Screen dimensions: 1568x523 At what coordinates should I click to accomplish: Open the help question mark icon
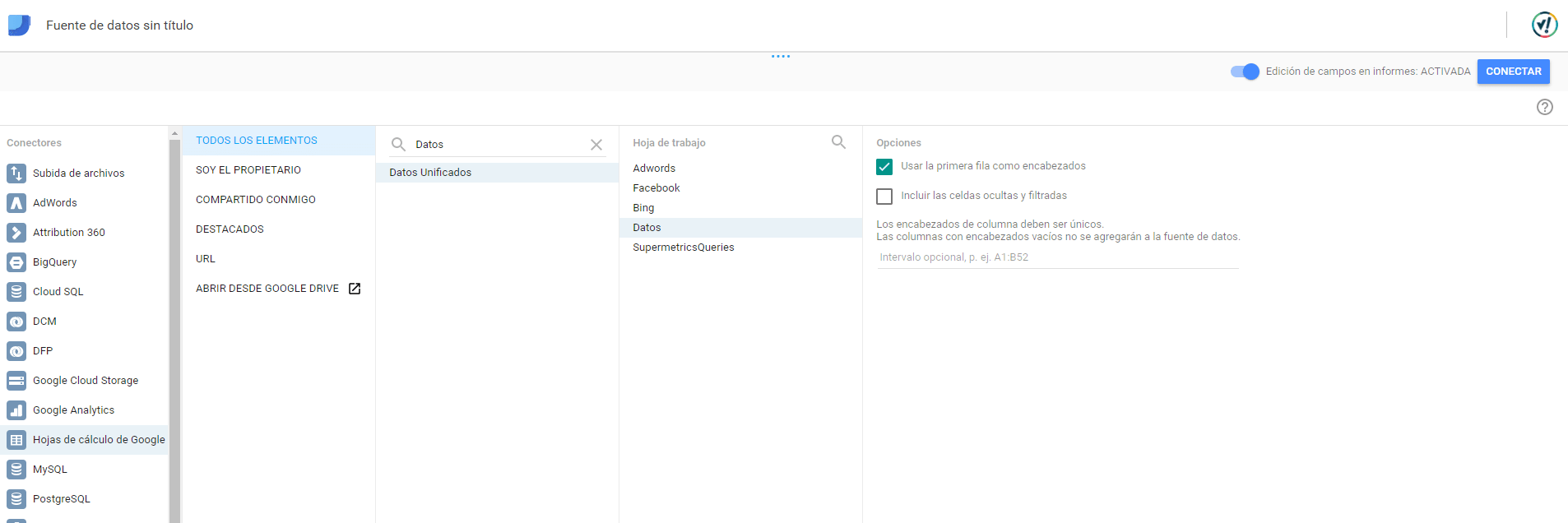click(x=1544, y=107)
